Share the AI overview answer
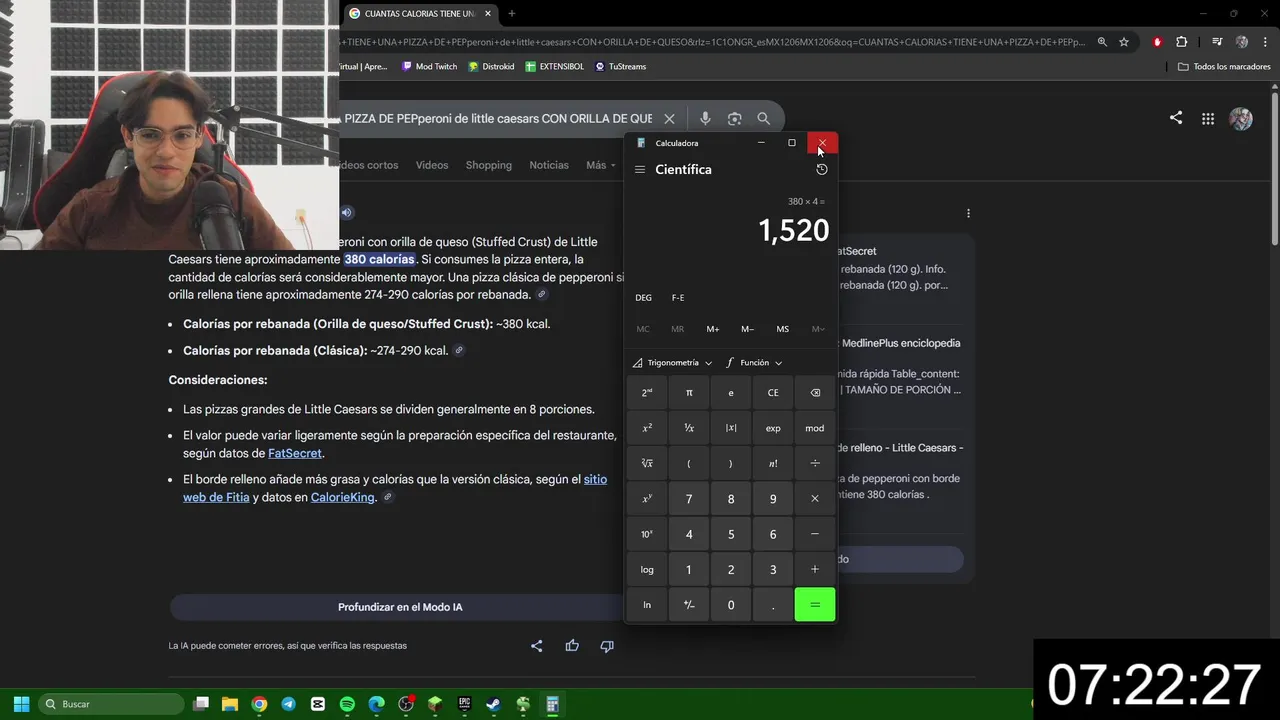The width and height of the screenshot is (1280, 720). pyautogui.click(x=537, y=646)
